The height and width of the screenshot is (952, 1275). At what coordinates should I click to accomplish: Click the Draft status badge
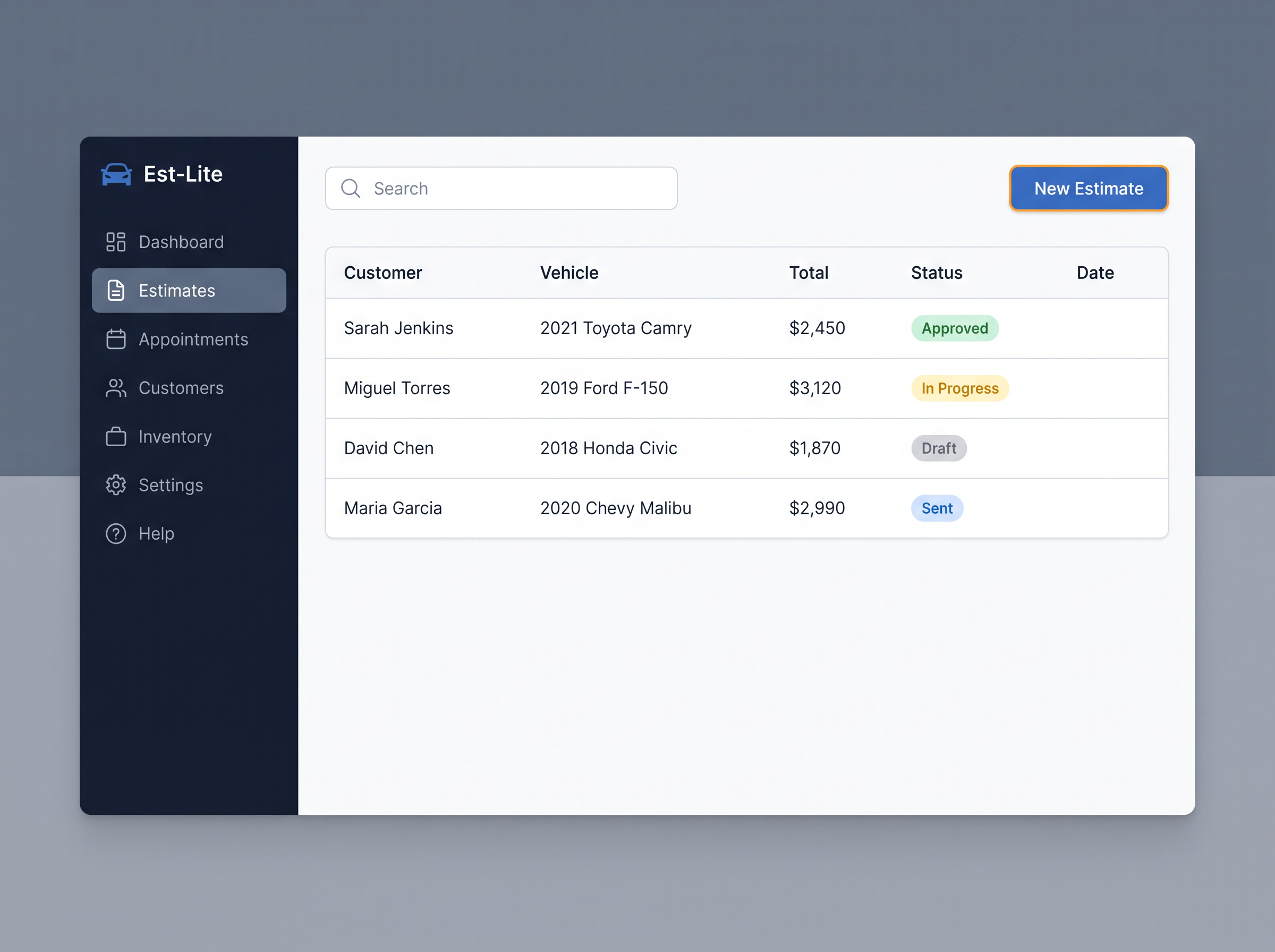939,448
